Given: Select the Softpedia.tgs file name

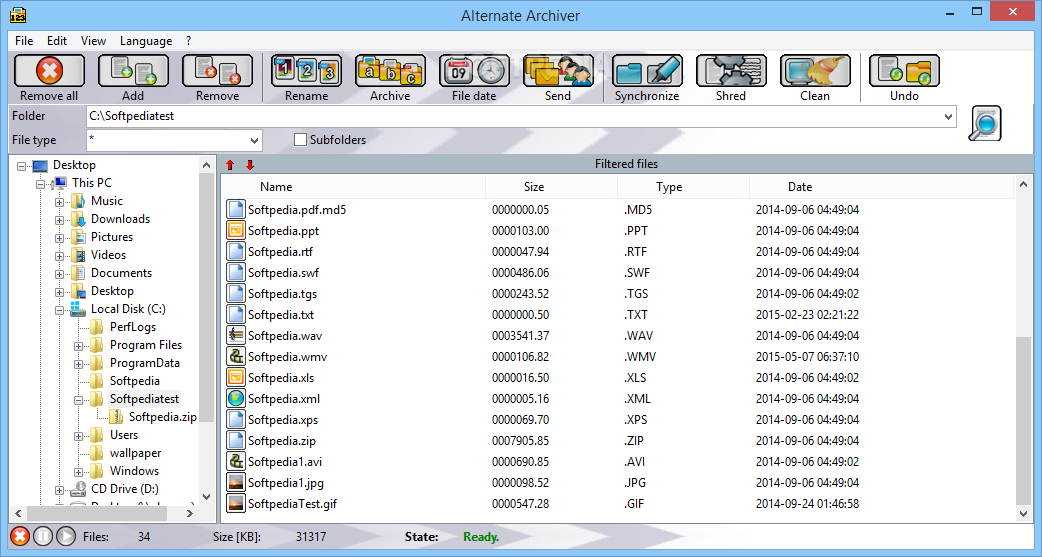Looking at the screenshot, I should [282, 294].
